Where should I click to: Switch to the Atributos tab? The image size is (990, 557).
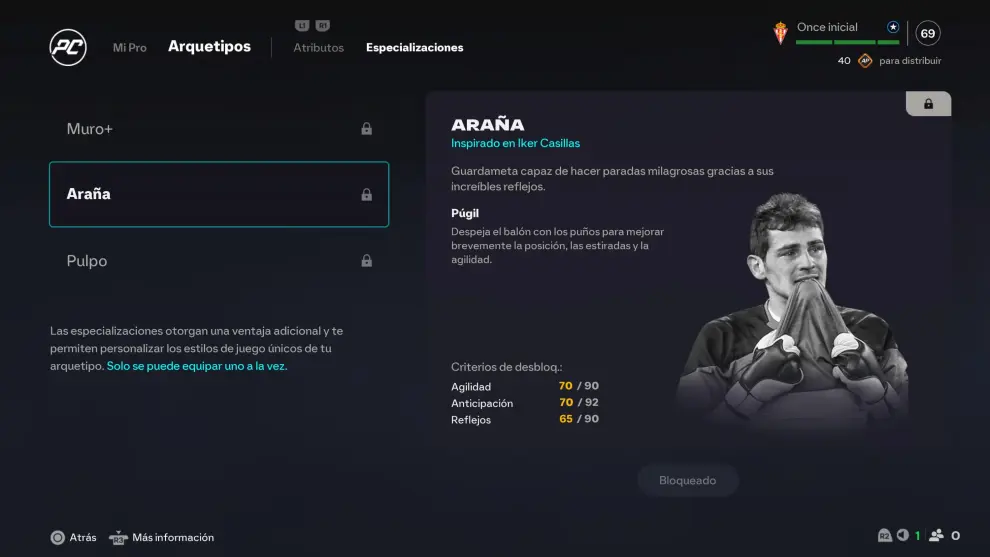pyautogui.click(x=318, y=47)
